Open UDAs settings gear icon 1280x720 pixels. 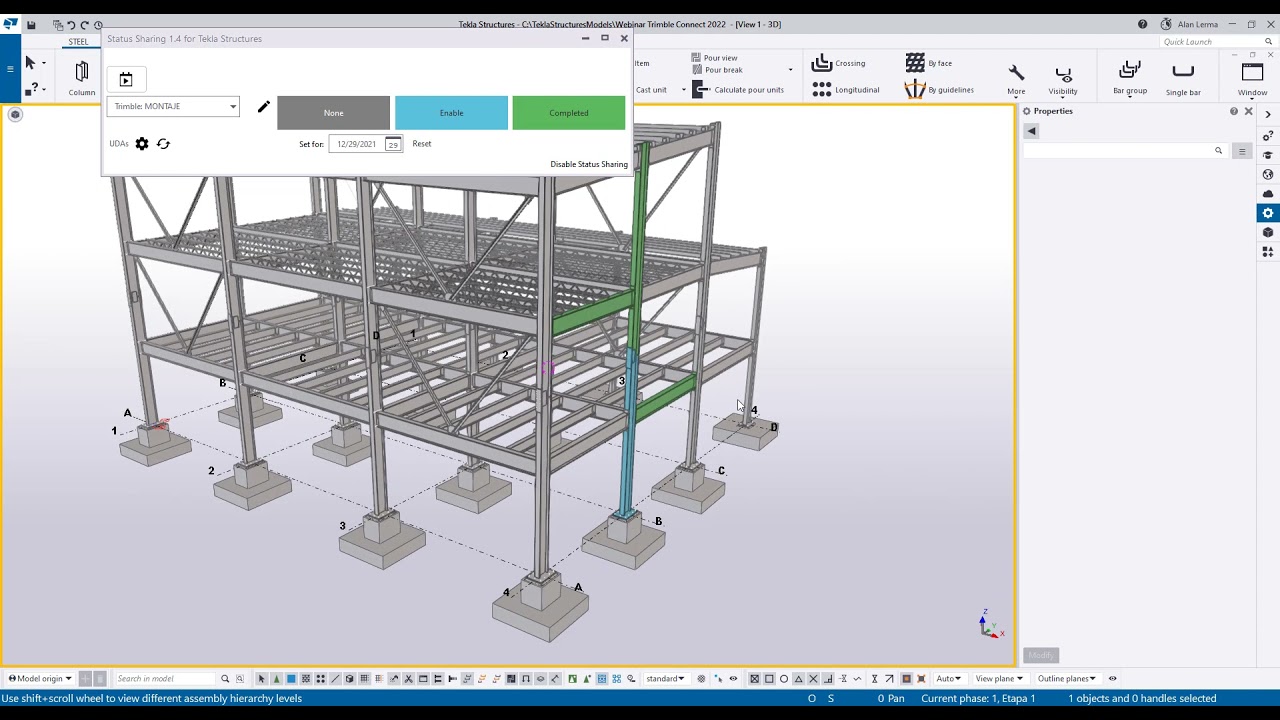click(x=142, y=144)
